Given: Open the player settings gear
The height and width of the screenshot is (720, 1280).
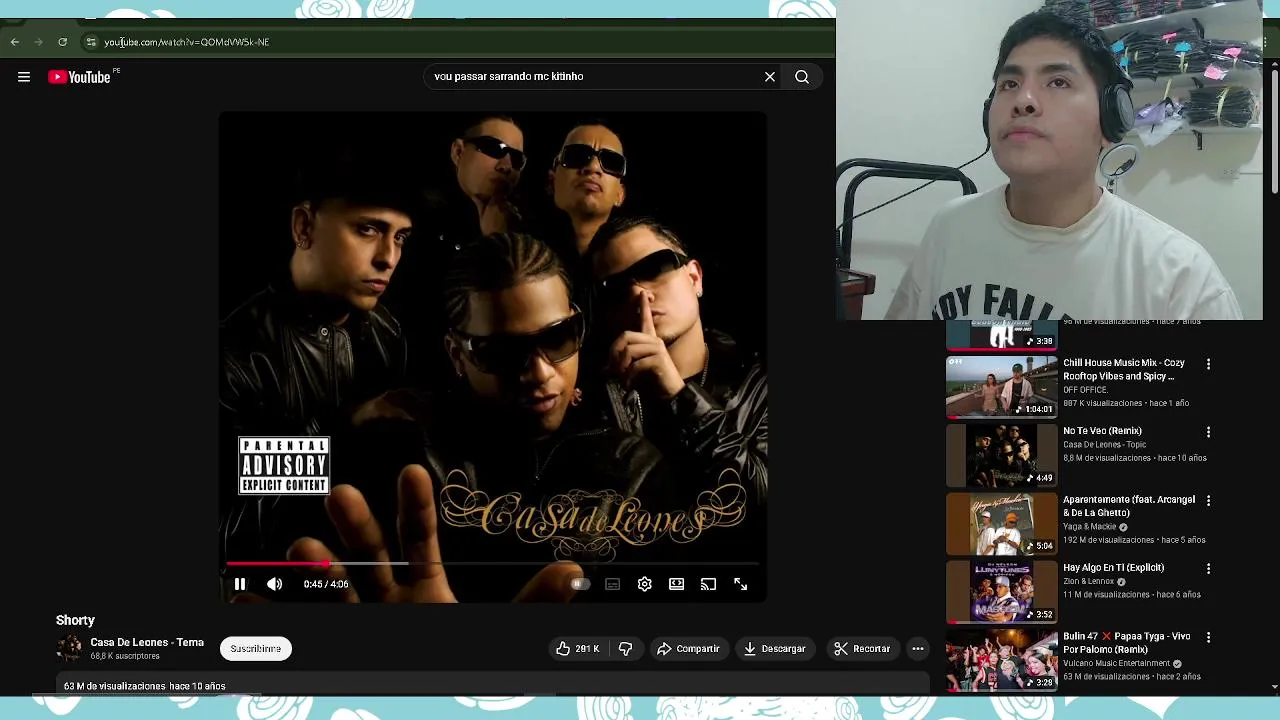Looking at the screenshot, I should pyautogui.click(x=644, y=584).
